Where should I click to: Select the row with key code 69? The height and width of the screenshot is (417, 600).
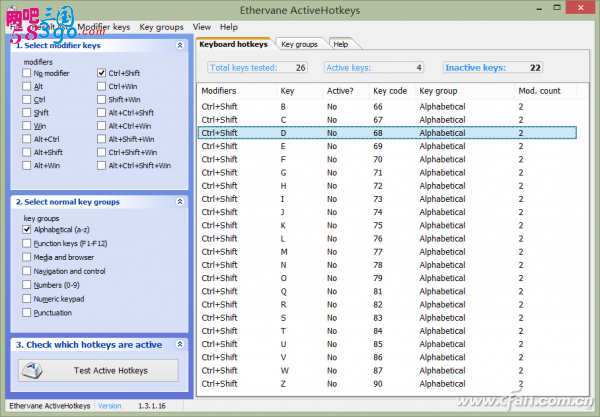click(x=387, y=146)
